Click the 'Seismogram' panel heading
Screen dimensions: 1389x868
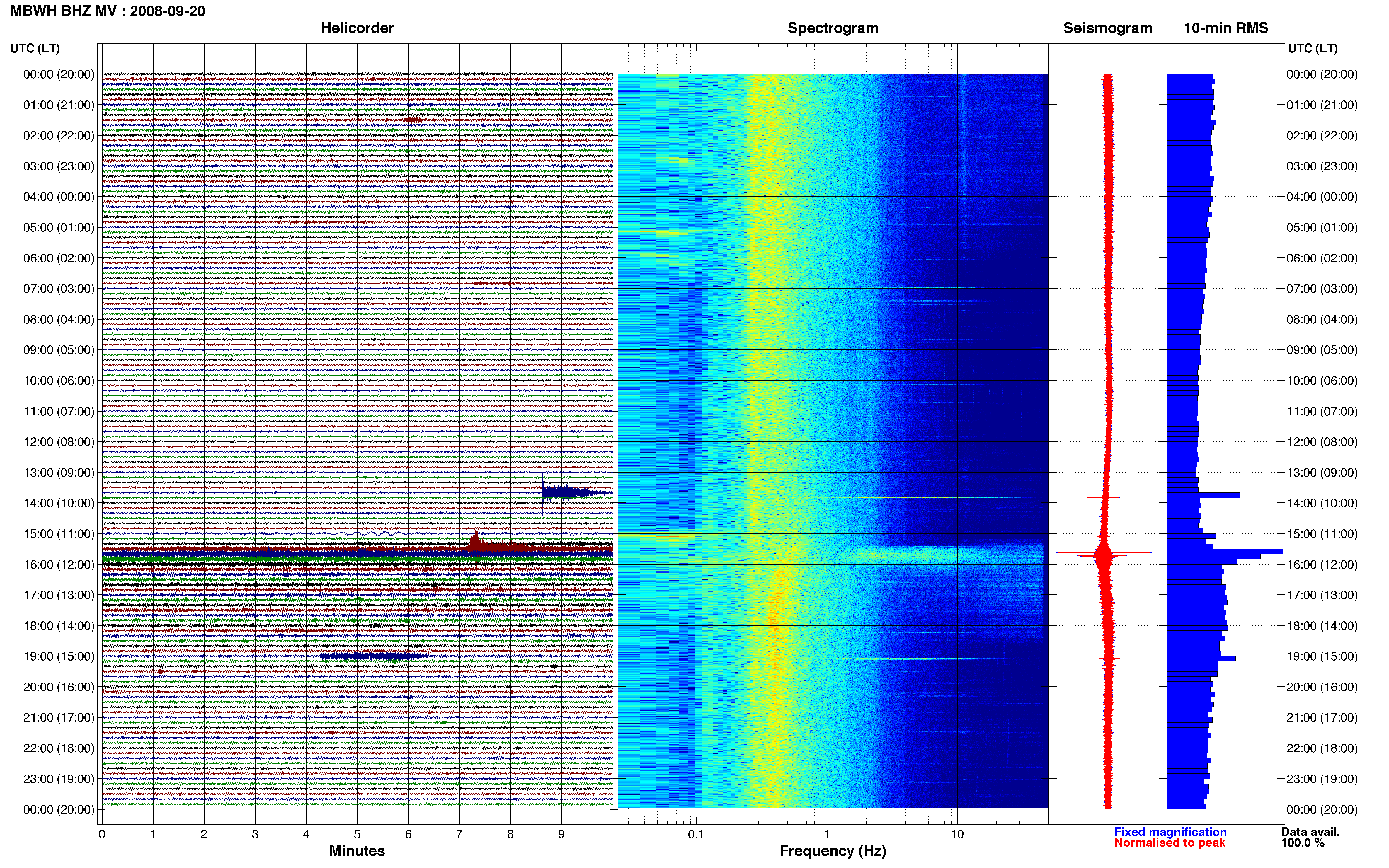coord(1107,28)
